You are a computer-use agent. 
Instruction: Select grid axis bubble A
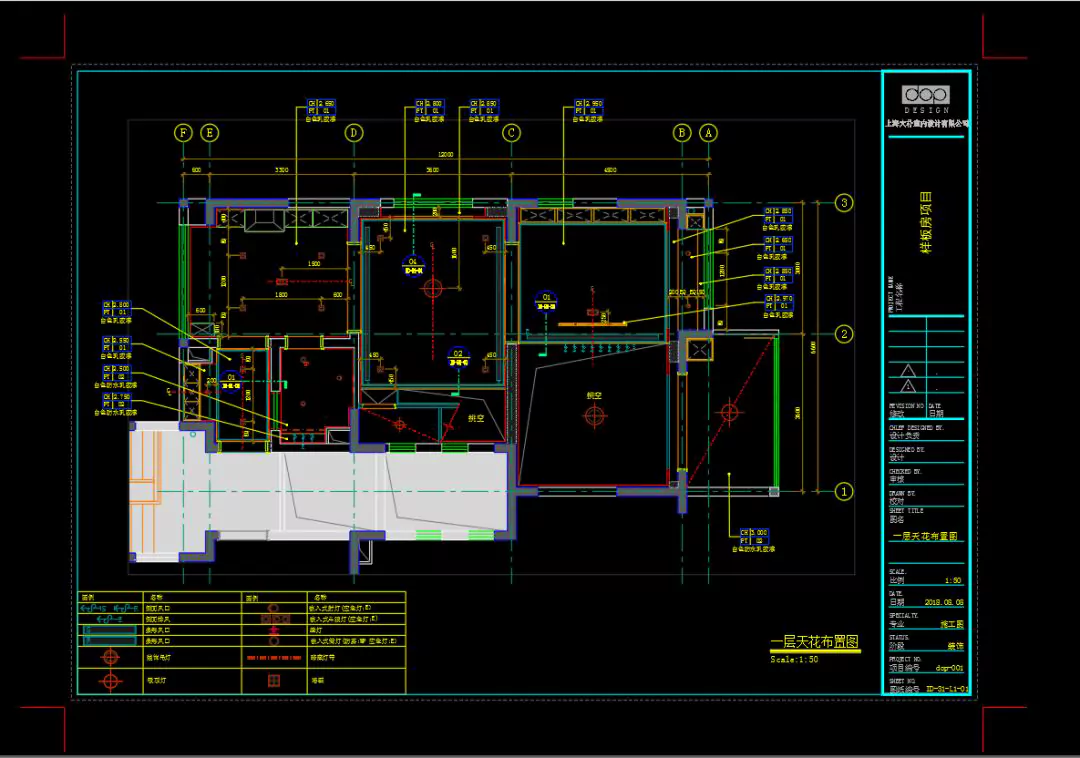[708, 132]
